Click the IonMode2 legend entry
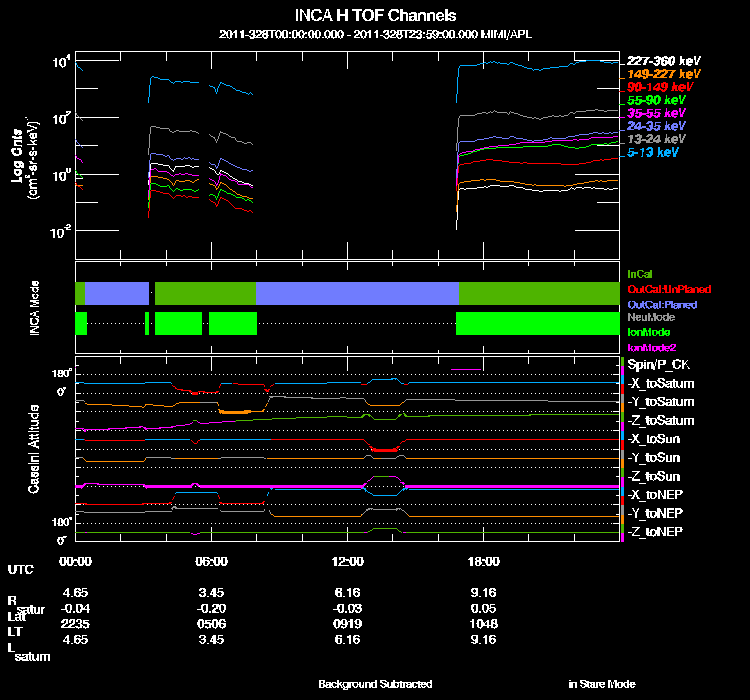This screenshot has width=750, height=700. tap(651, 347)
